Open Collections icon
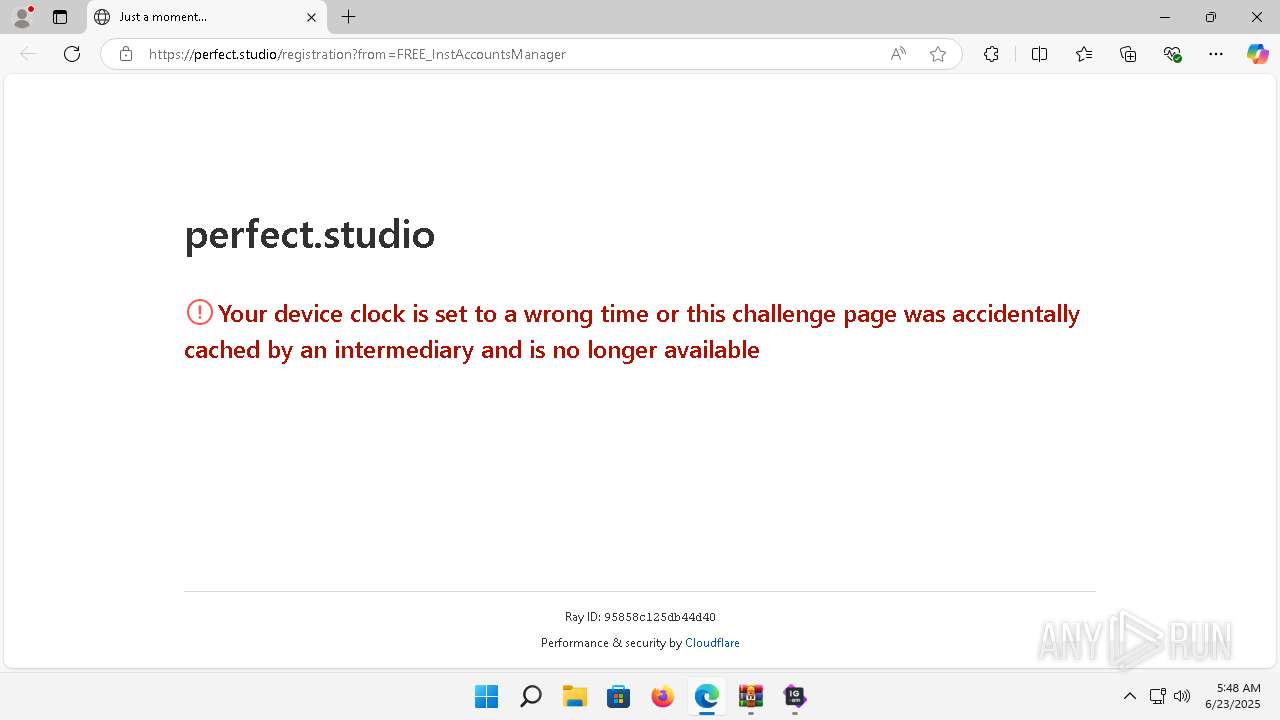The width and height of the screenshot is (1280, 720). click(1128, 54)
